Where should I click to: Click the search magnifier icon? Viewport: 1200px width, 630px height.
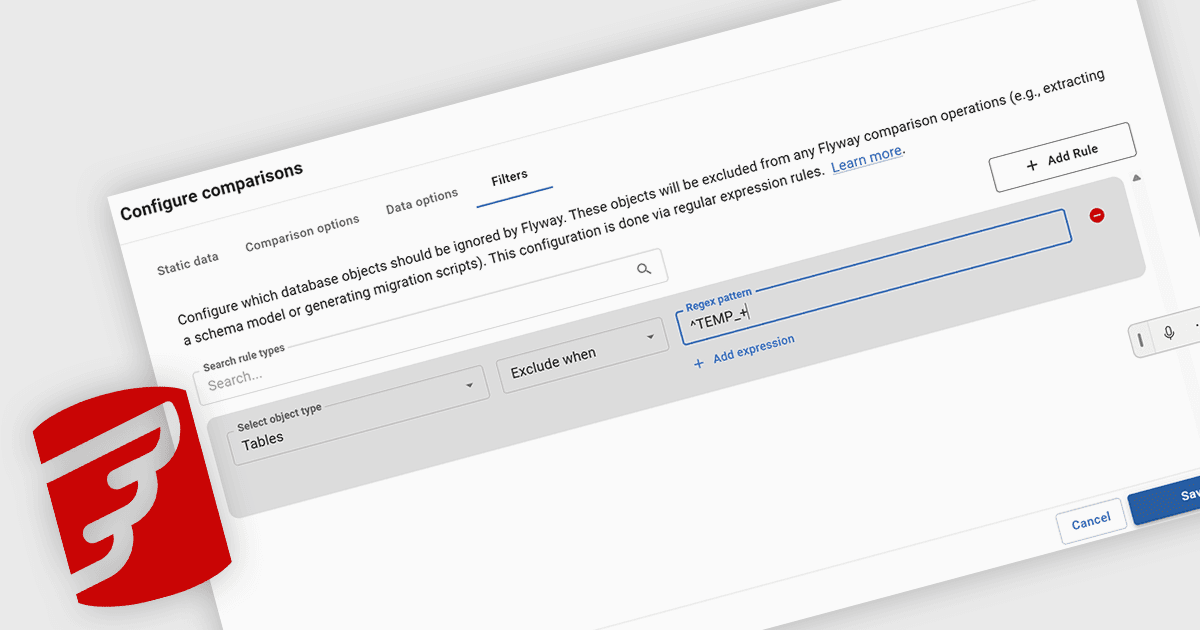pos(644,268)
